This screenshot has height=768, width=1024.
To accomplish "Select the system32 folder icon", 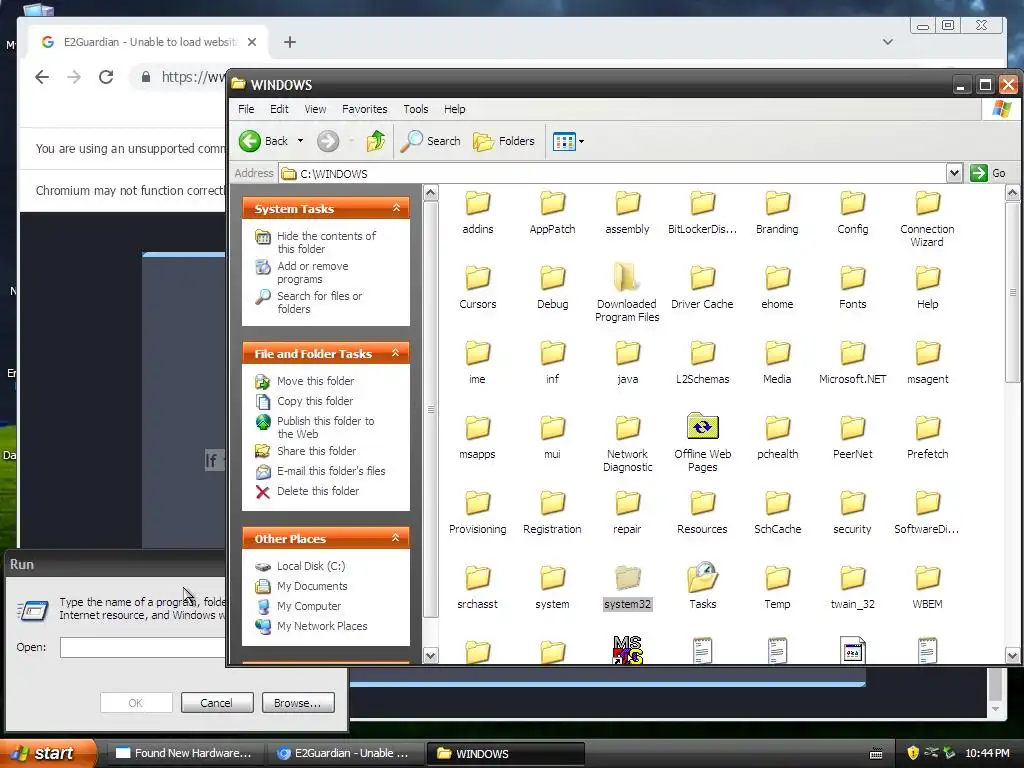I will click(x=628, y=578).
